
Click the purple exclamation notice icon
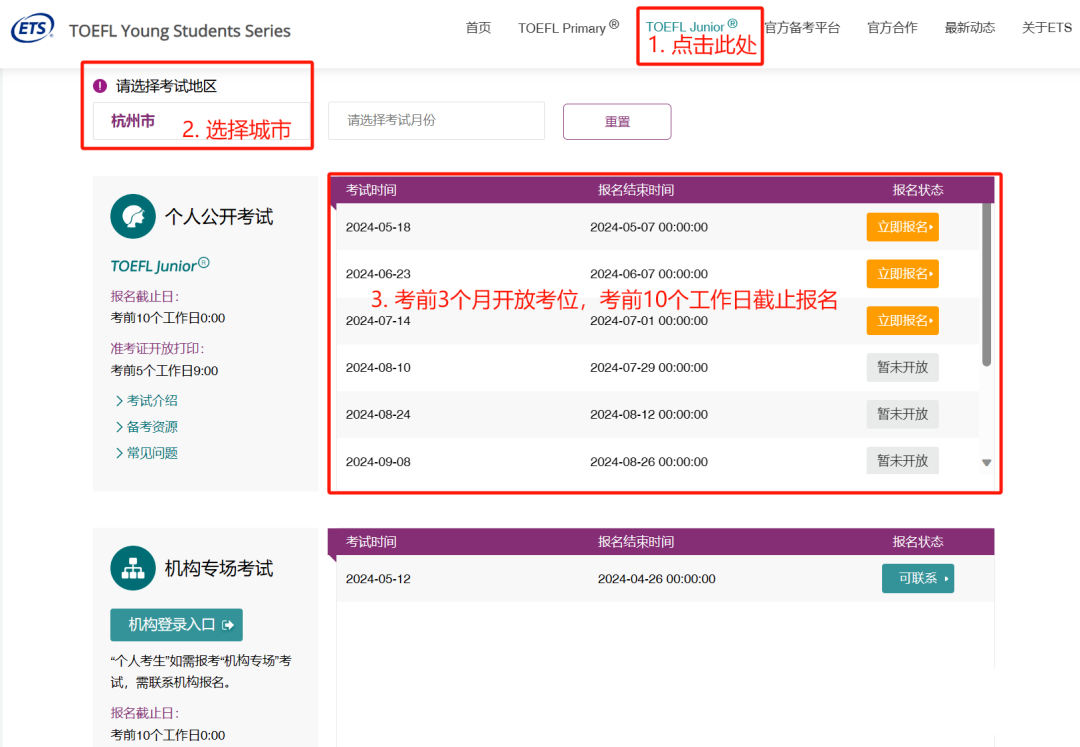coord(100,86)
